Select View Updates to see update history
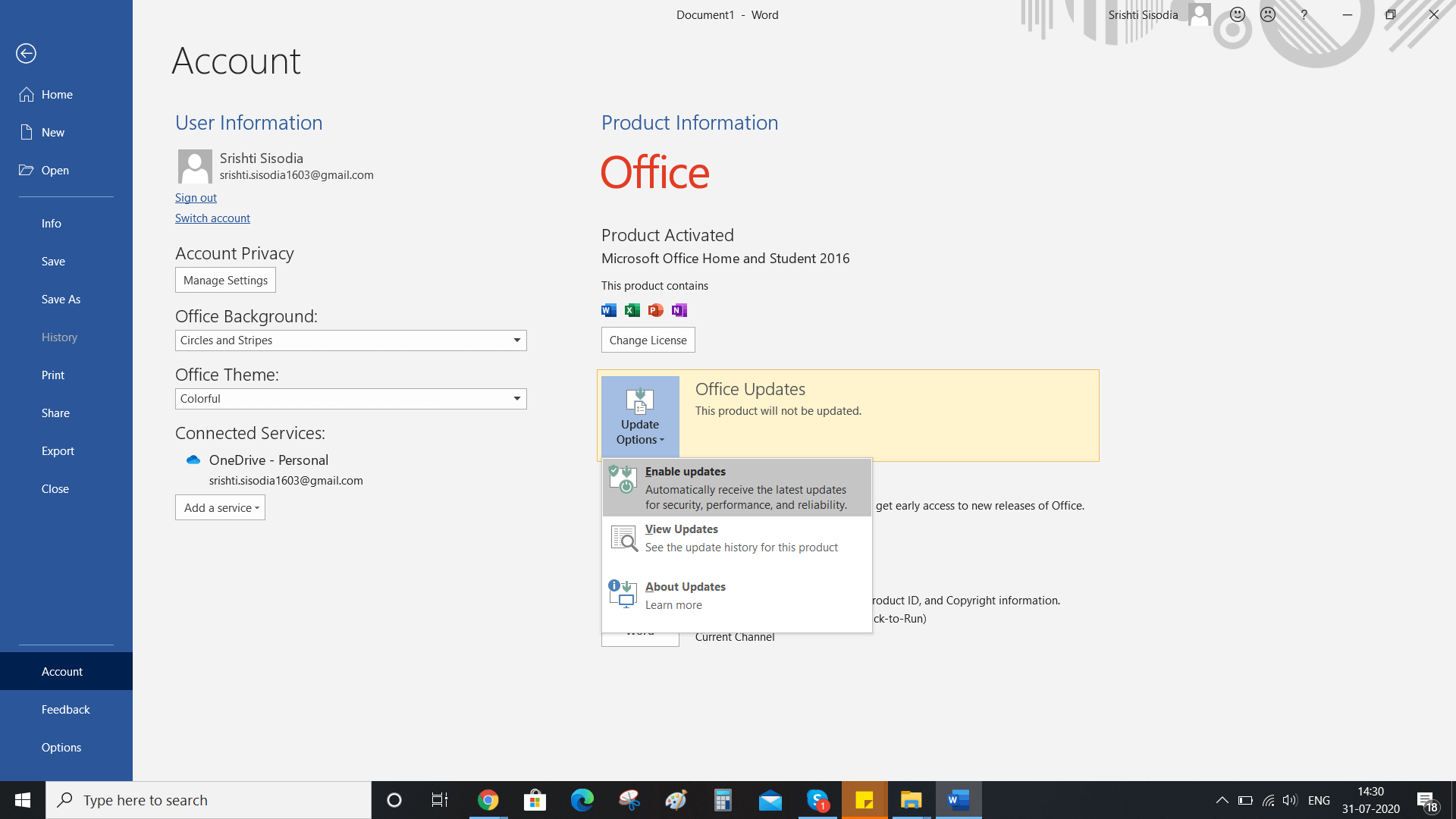This screenshot has width=1456, height=819. [736, 538]
